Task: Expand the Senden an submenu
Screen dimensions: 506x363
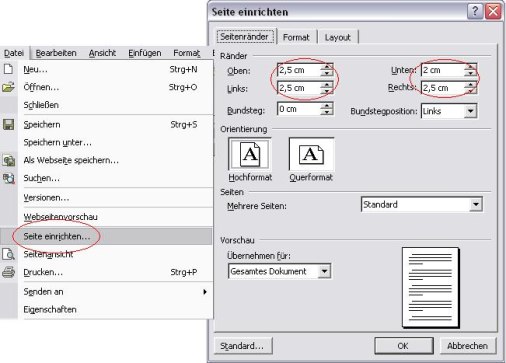Action: [x=107, y=292]
